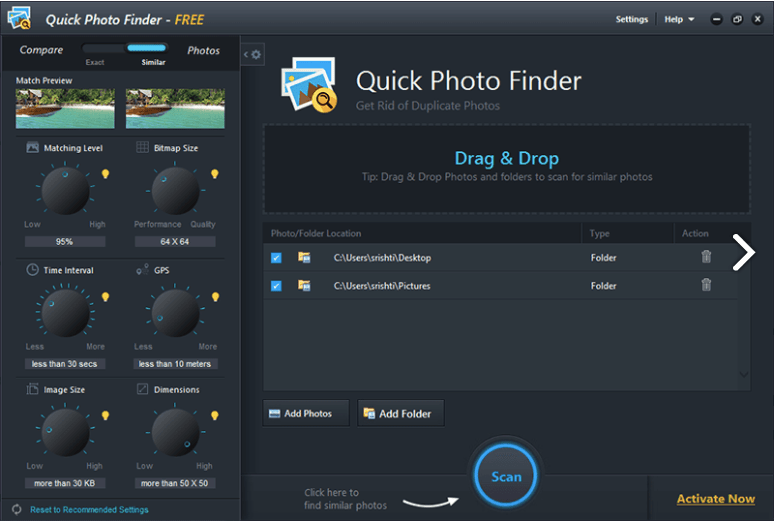Collapse the settings panel with gear arrow

tap(252, 54)
